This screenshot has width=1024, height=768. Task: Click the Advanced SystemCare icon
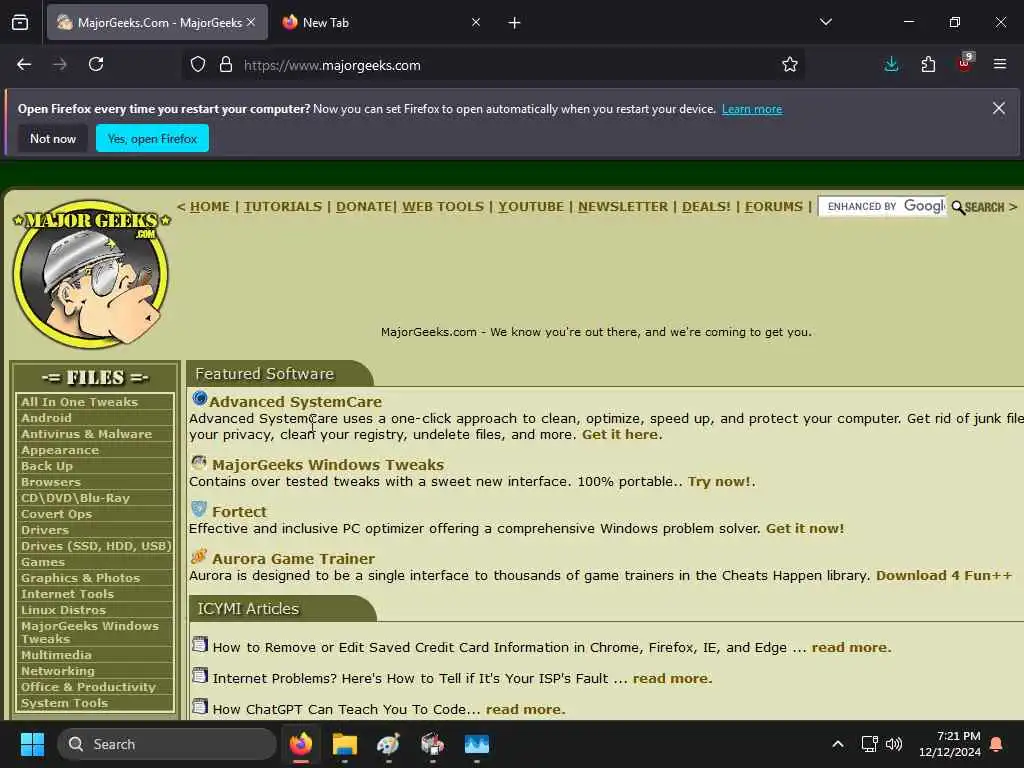(x=199, y=398)
